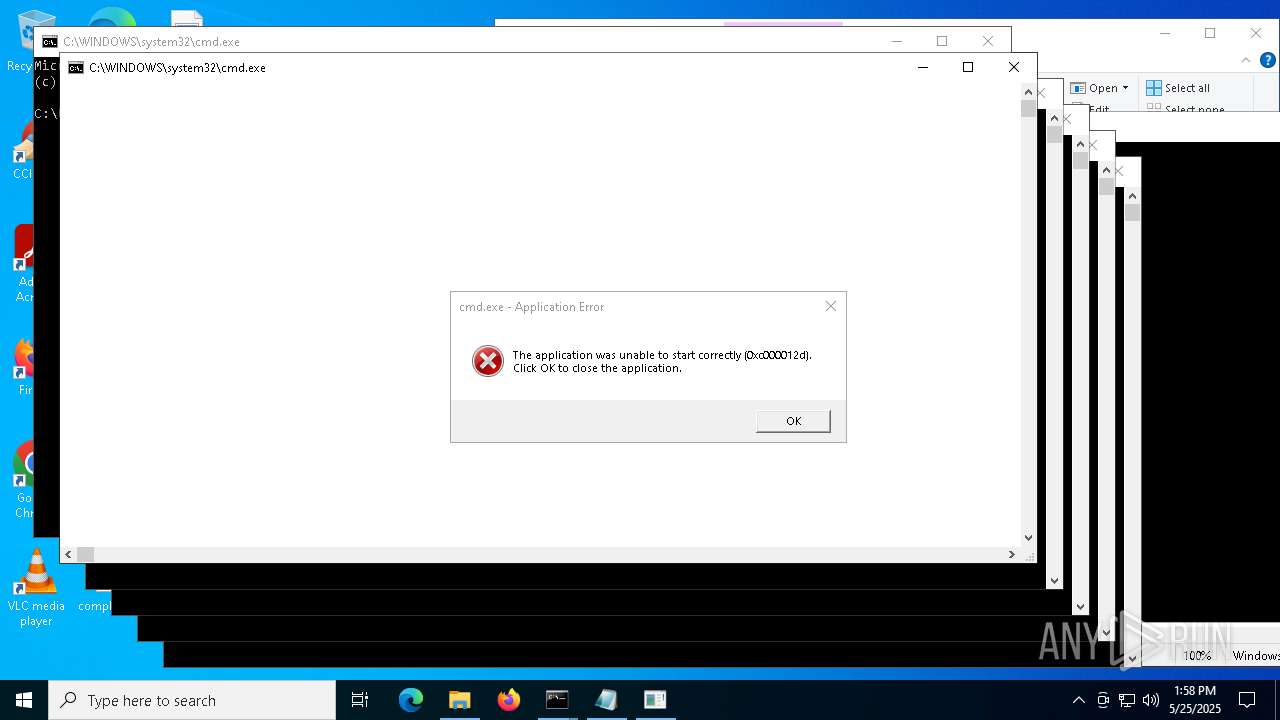Collapse the File Explorer ribbon chevron

(x=1246, y=60)
